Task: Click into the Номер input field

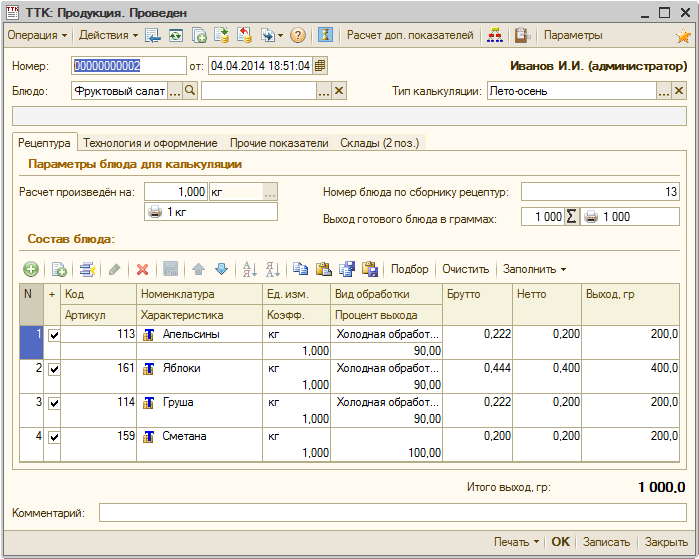Action: (128, 66)
